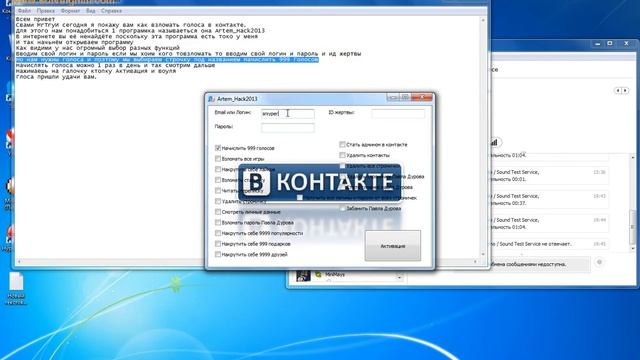The image size is (640, 360).
Task: Open the Новый текстовый desktop file icon
Action: pyautogui.click(x=16, y=288)
